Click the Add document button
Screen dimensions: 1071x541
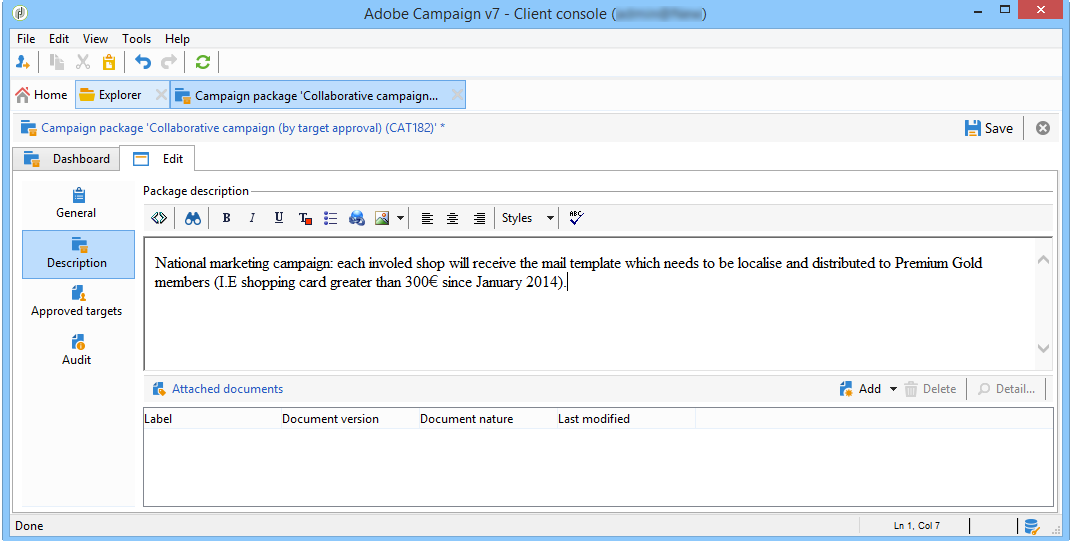861,389
